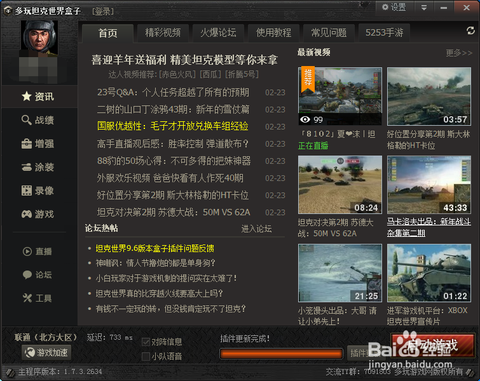Open forum post 坦克世界真的比穿越火线
This screenshot has width=480, height=381.
[x=159, y=293]
